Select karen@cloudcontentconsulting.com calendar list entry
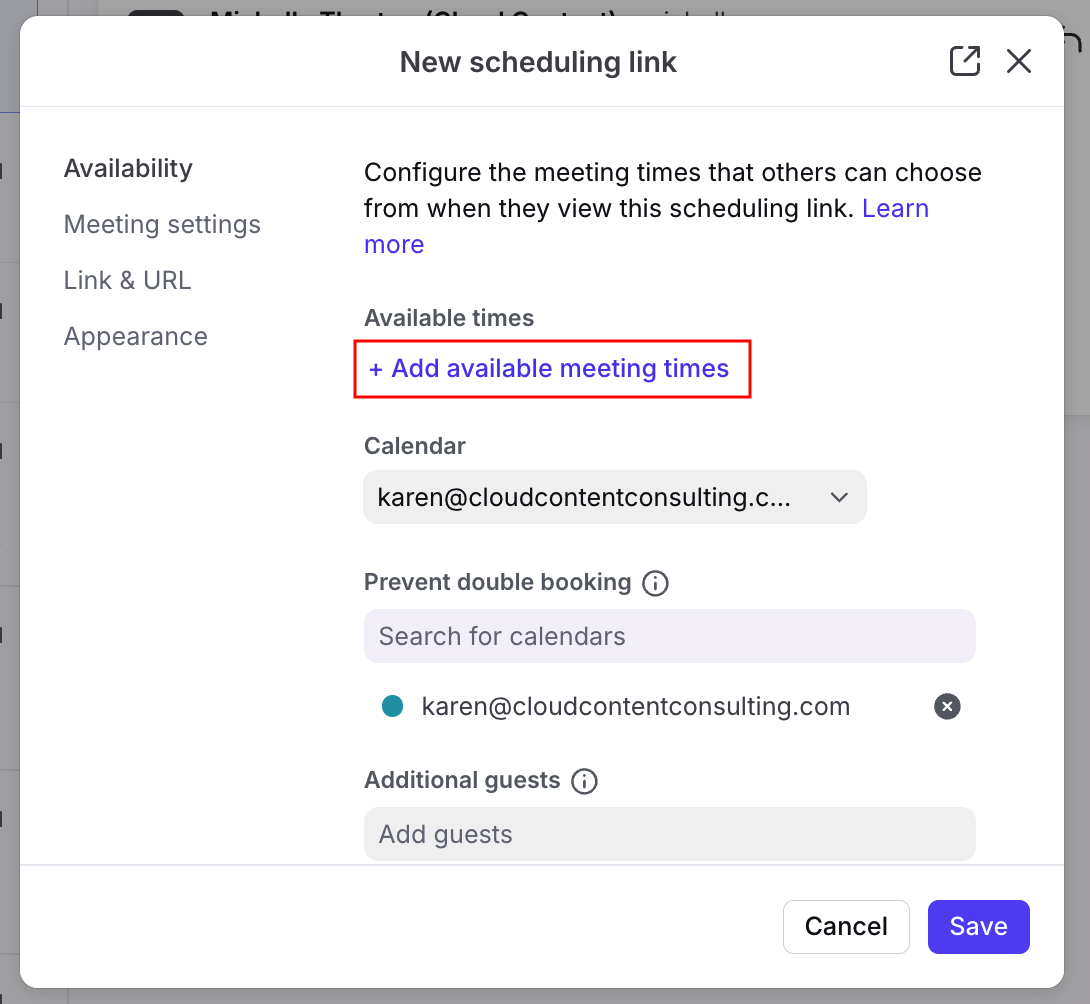Screen dimensions: 1090x1004 (x=635, y=707)
